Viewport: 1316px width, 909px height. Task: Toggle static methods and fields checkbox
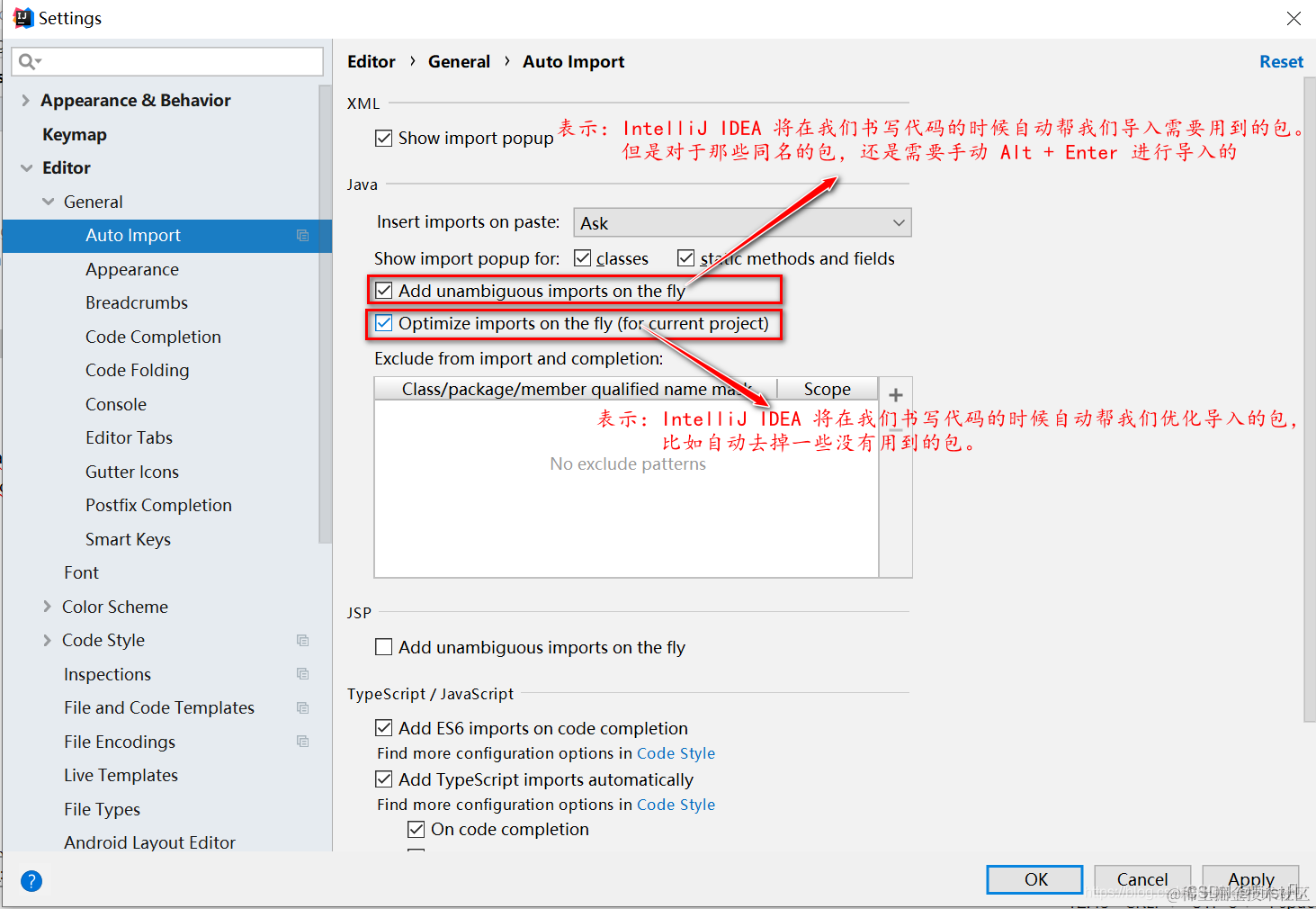686,258
